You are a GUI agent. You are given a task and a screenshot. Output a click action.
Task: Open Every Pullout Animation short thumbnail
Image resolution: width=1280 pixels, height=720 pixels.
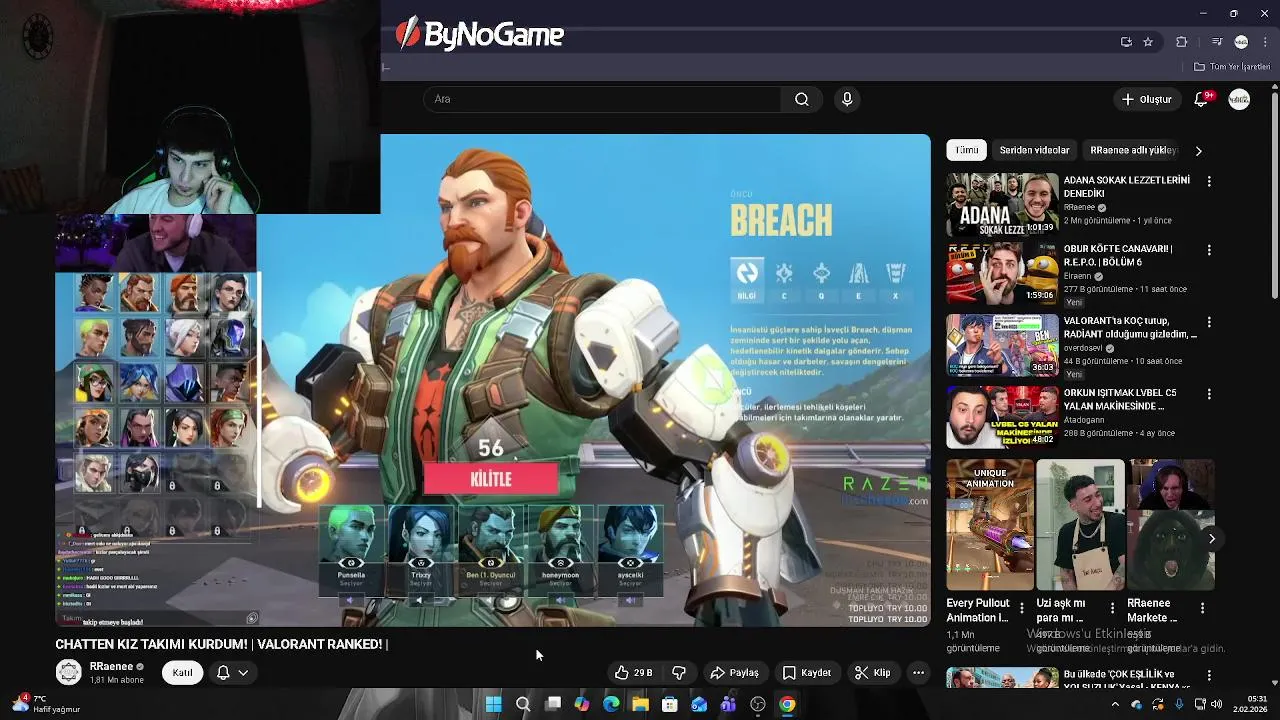point(990,525)
